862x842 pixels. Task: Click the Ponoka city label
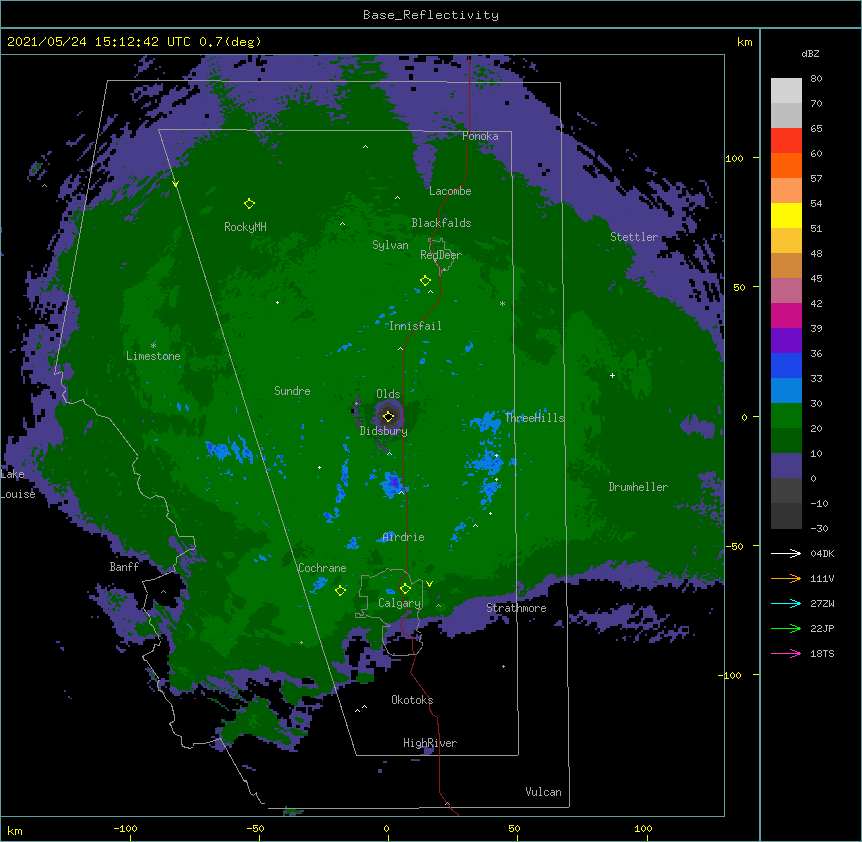(x=480, y=136)
